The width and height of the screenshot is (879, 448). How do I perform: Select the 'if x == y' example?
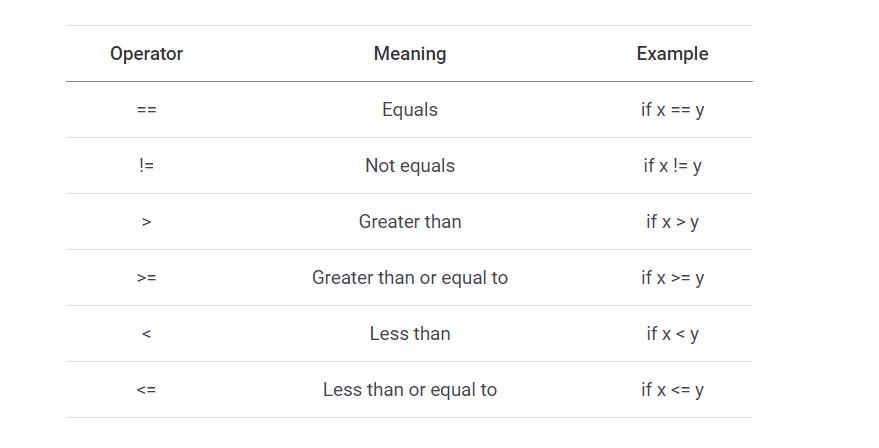point(672,110)
